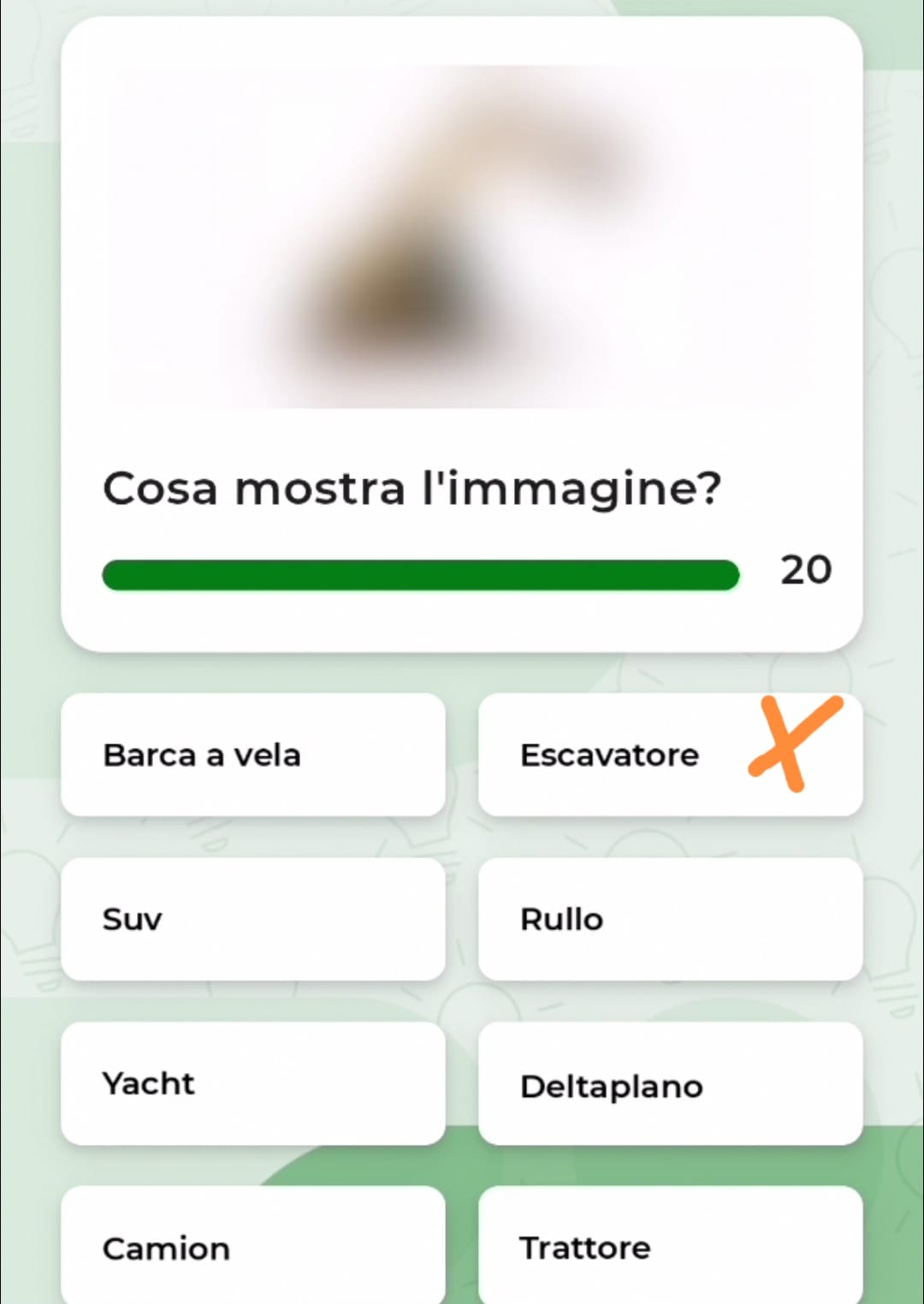
Task: Click the timer number 20
Action: (805, 570)
